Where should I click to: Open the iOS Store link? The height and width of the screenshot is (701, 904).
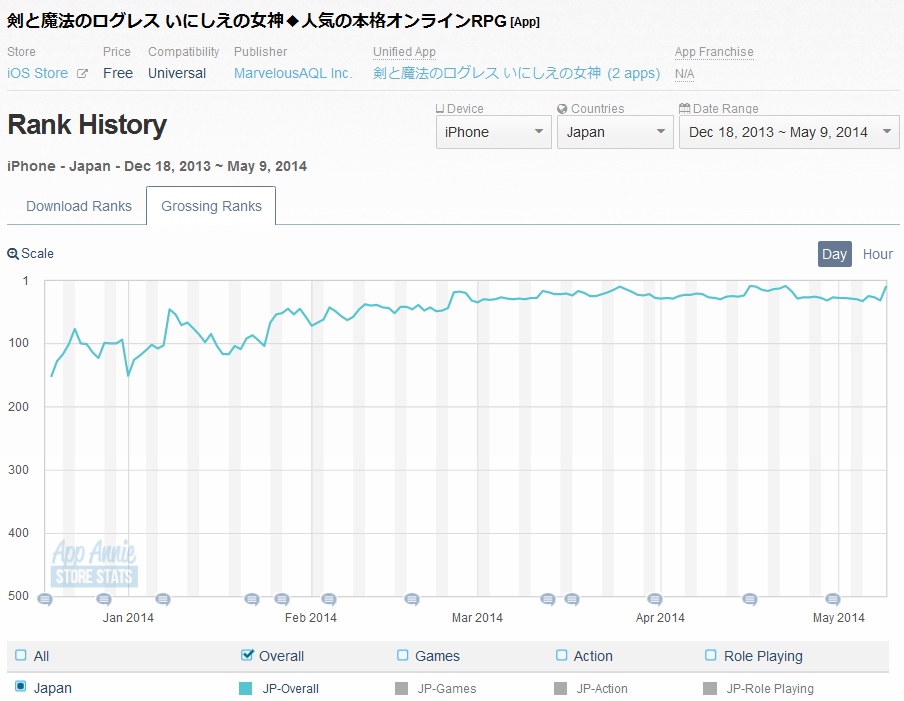tap(37, 74)
